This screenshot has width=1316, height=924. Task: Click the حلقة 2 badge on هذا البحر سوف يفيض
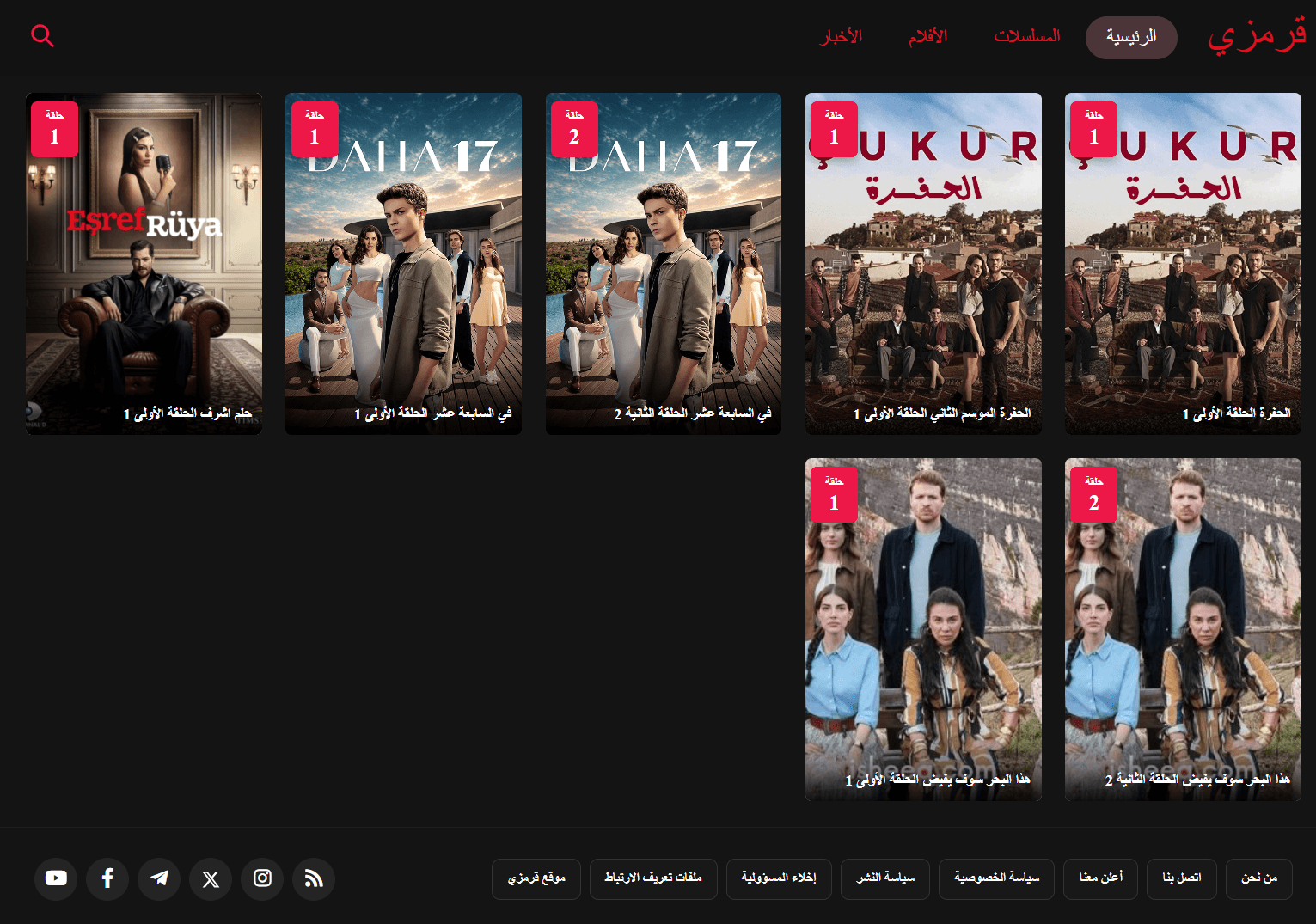coord(1093,495)
